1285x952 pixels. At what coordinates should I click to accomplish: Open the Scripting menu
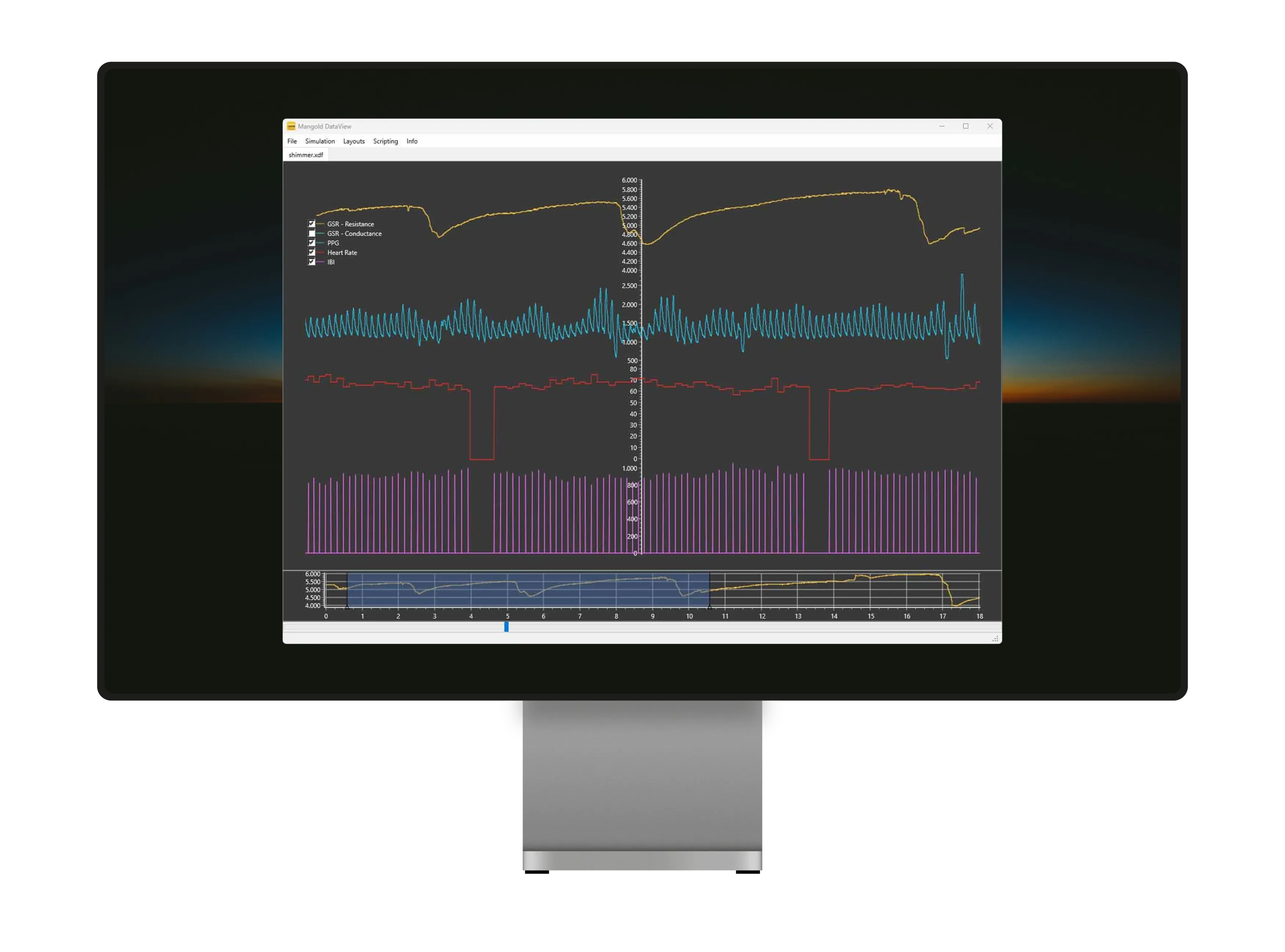click(x=385, y=141)
